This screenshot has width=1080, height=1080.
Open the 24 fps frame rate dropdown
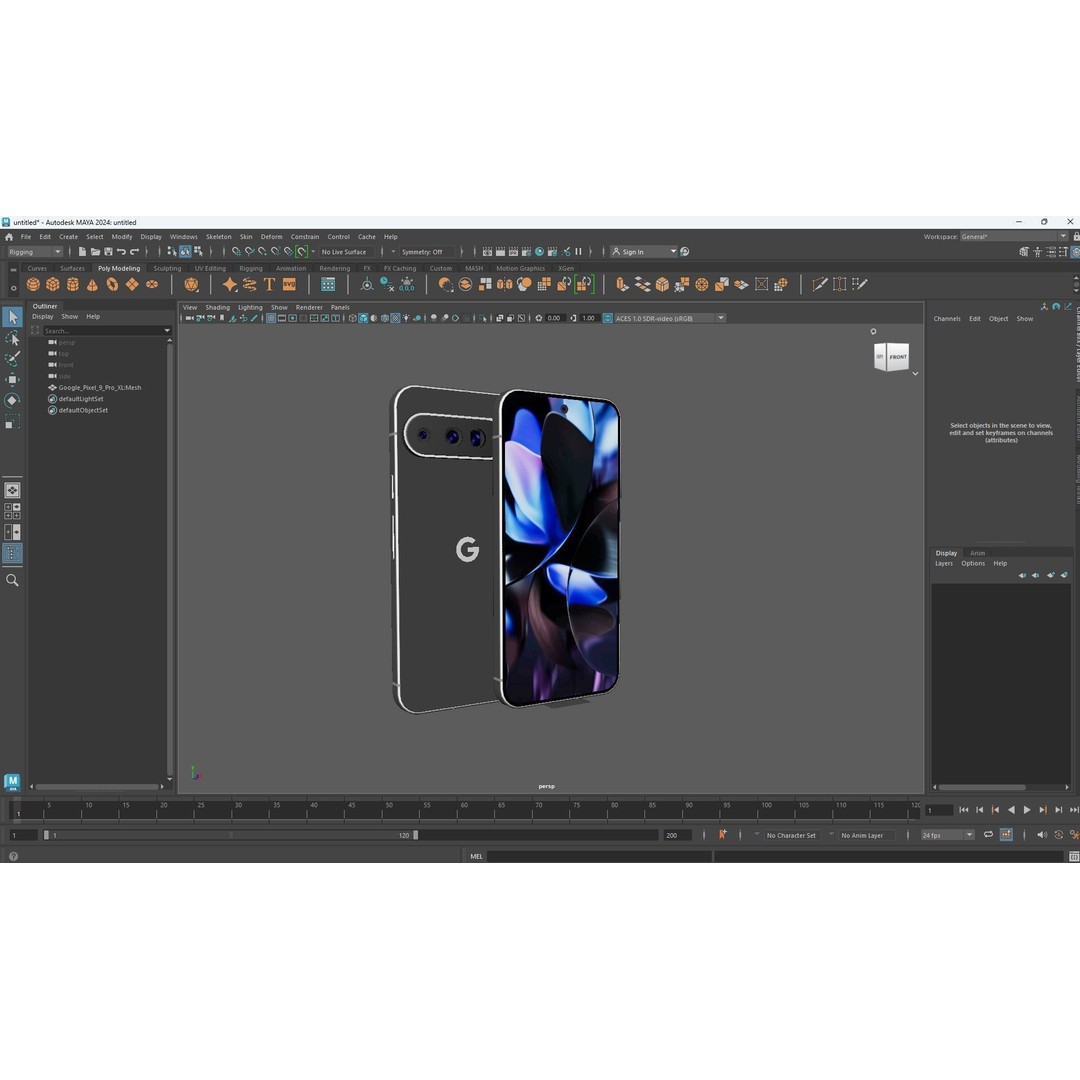(x=948, y=835)
